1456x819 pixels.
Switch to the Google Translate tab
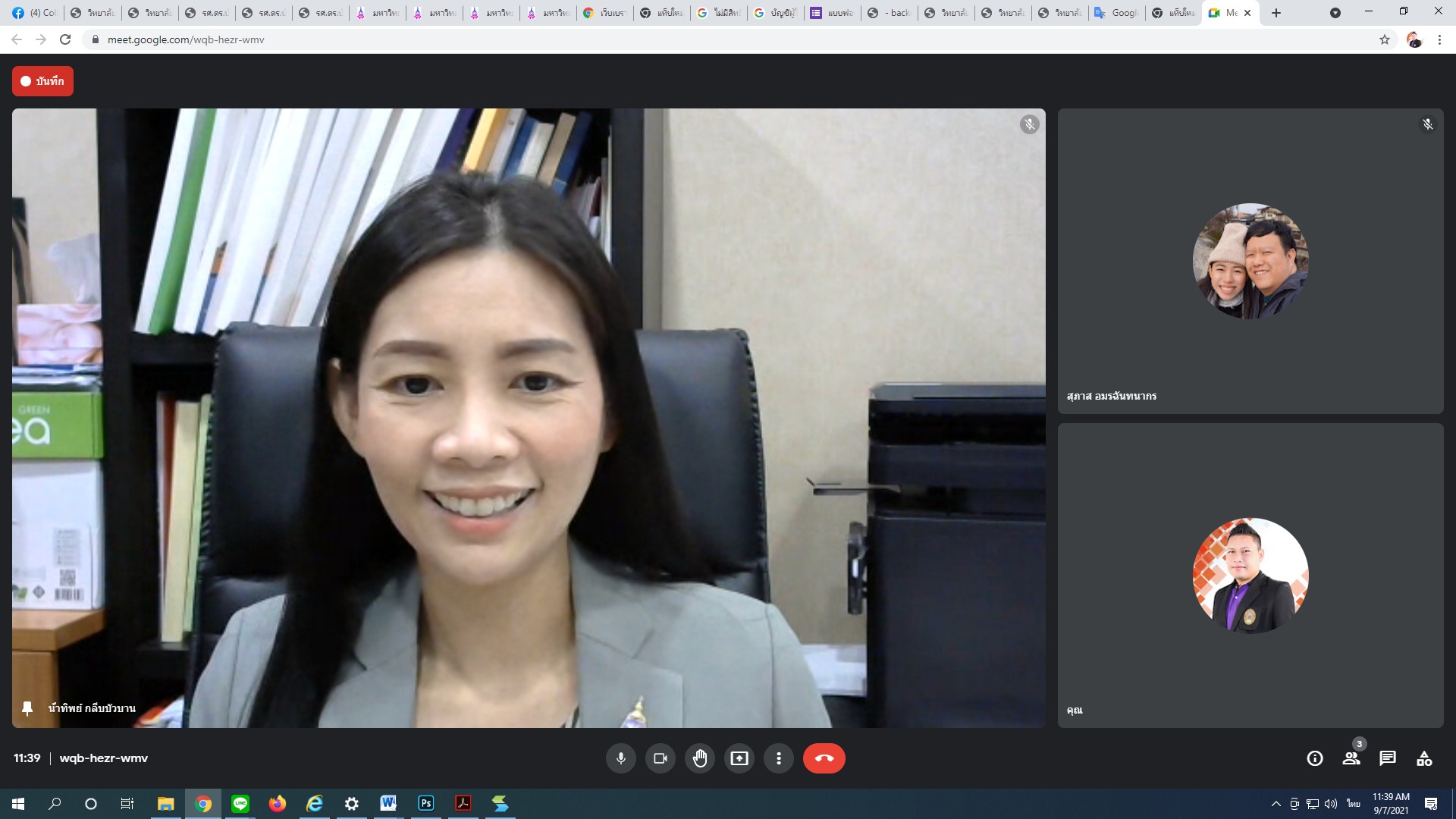(1116, 13)
